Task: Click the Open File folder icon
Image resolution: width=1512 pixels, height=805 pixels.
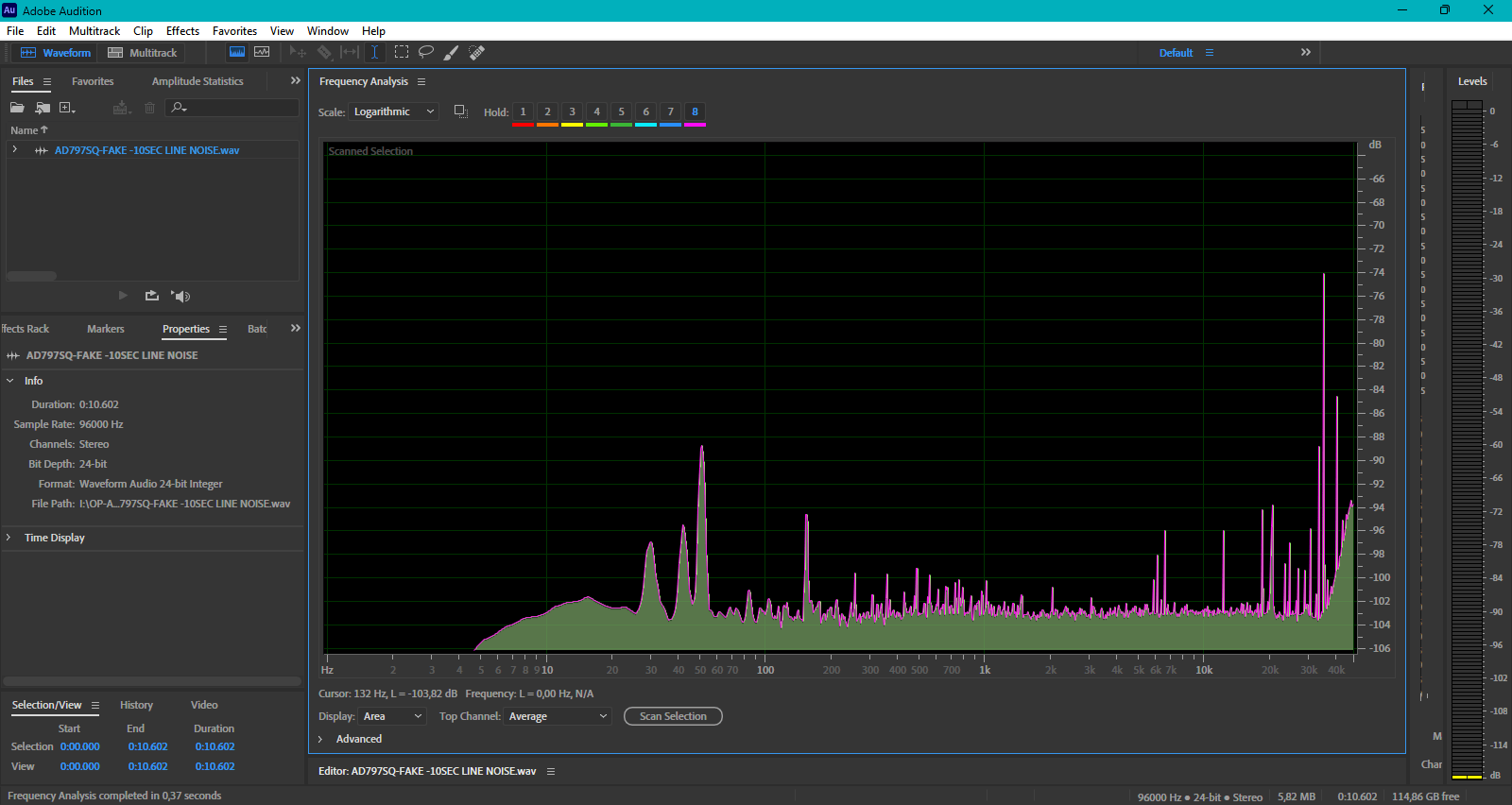Action: coord(17,108)
